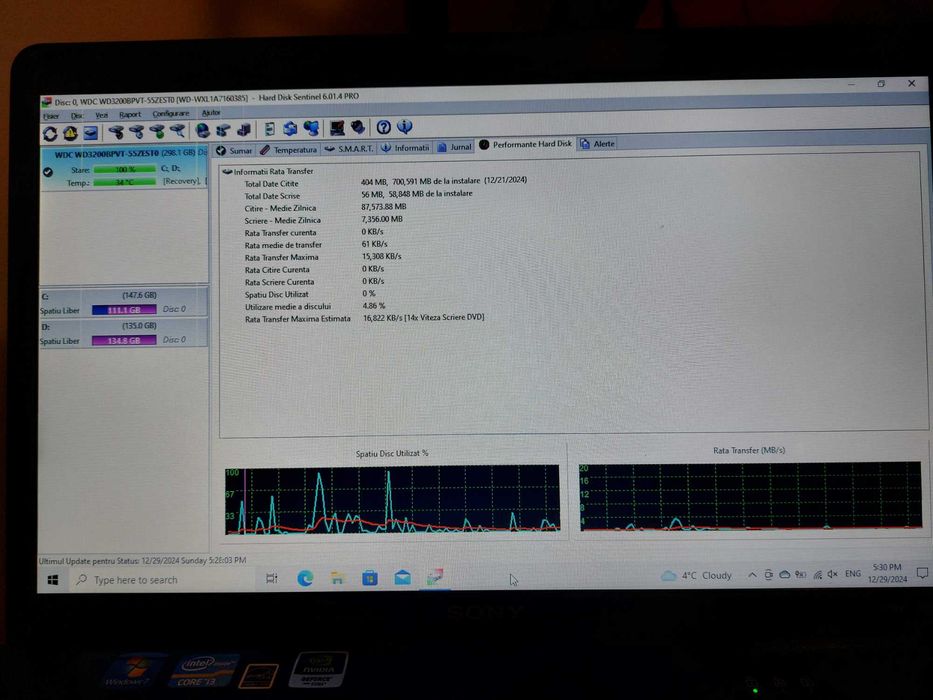Collapse Informatii Rata Transfer section

227,171
